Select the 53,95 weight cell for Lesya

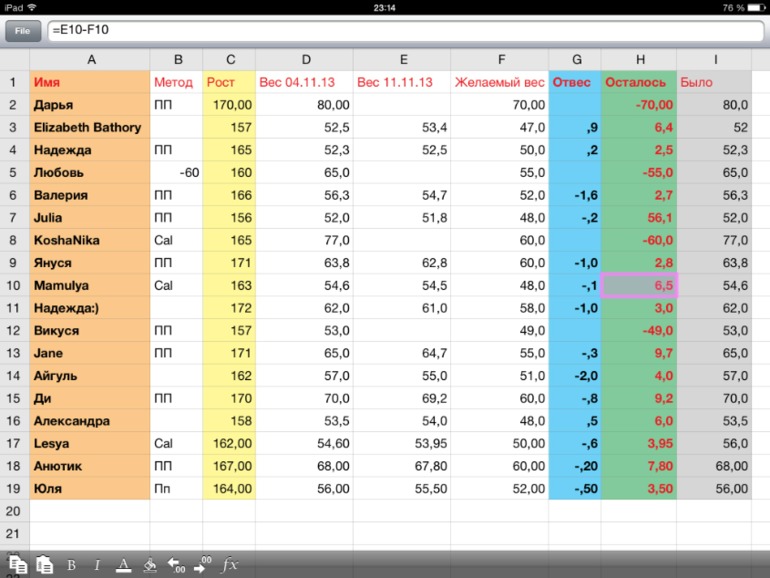[x=402, y=443]
